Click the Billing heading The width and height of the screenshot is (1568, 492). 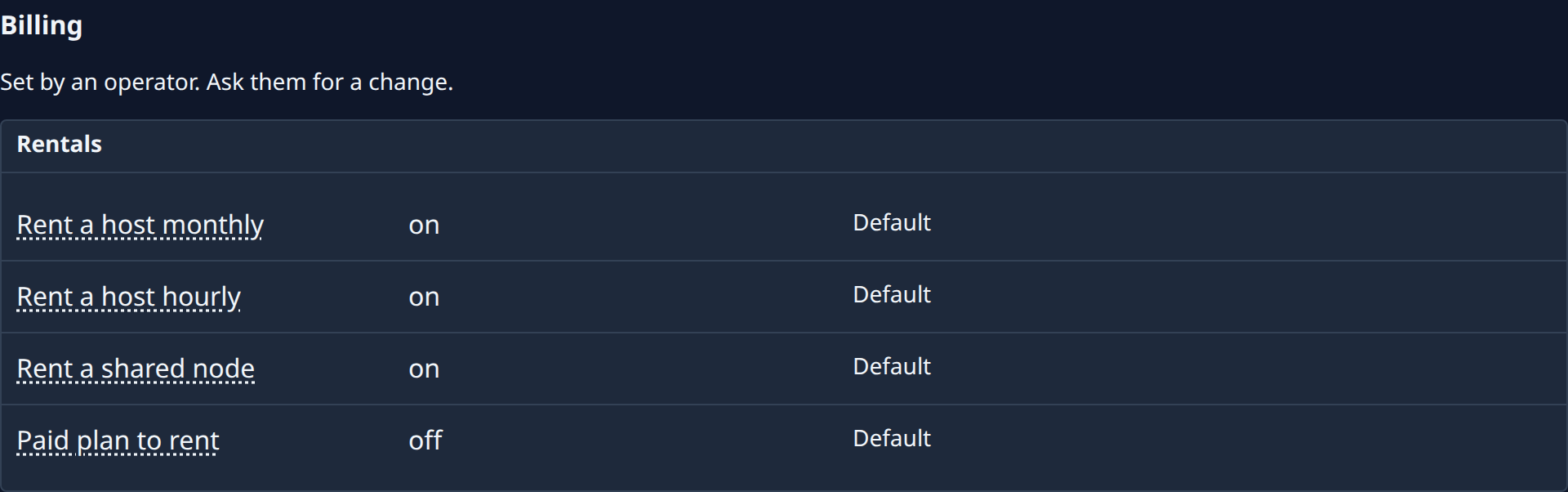pyautogui.click(x=42, y=25)
